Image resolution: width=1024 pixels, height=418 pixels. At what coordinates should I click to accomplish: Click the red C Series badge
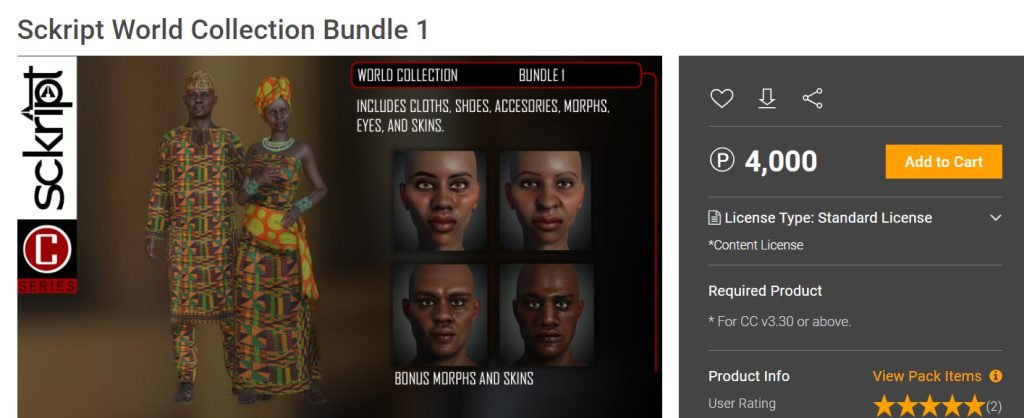point(47,256)
